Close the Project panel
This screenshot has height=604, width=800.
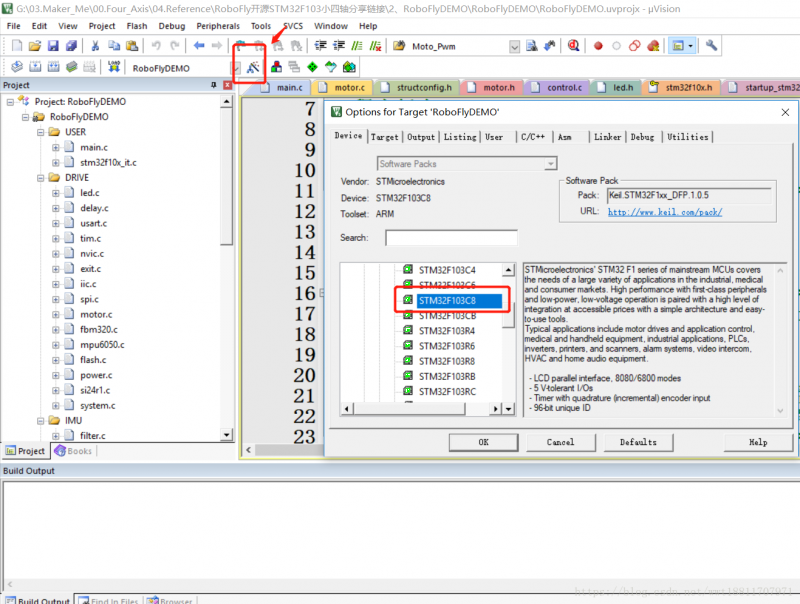(x=227, y=86)
